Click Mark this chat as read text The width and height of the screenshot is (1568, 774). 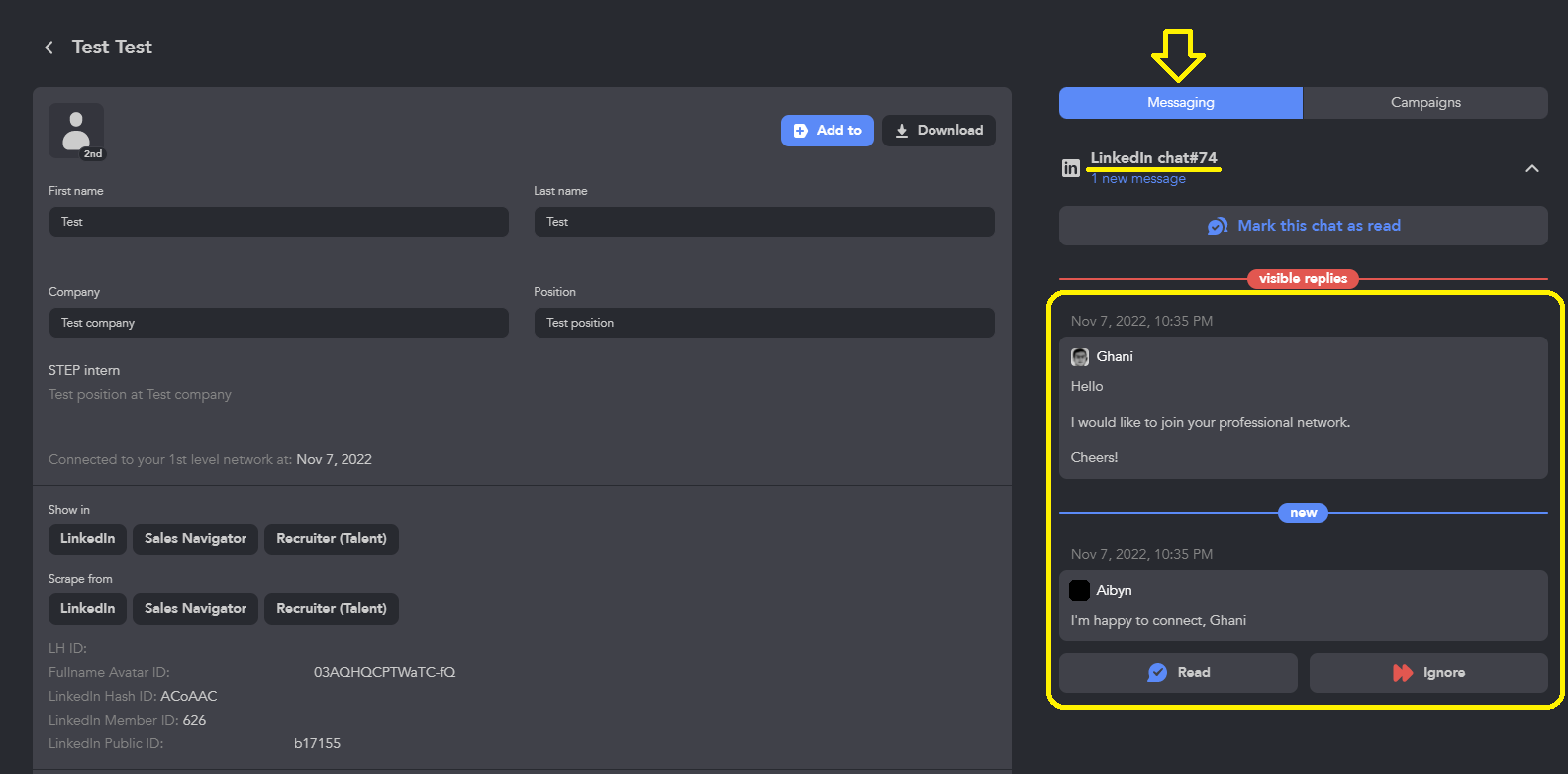coord(1320,226)
